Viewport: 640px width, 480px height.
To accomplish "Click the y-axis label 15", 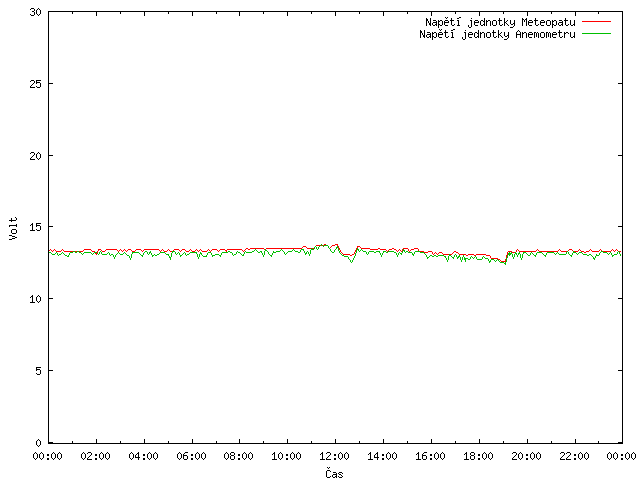I will pos(36,227).
